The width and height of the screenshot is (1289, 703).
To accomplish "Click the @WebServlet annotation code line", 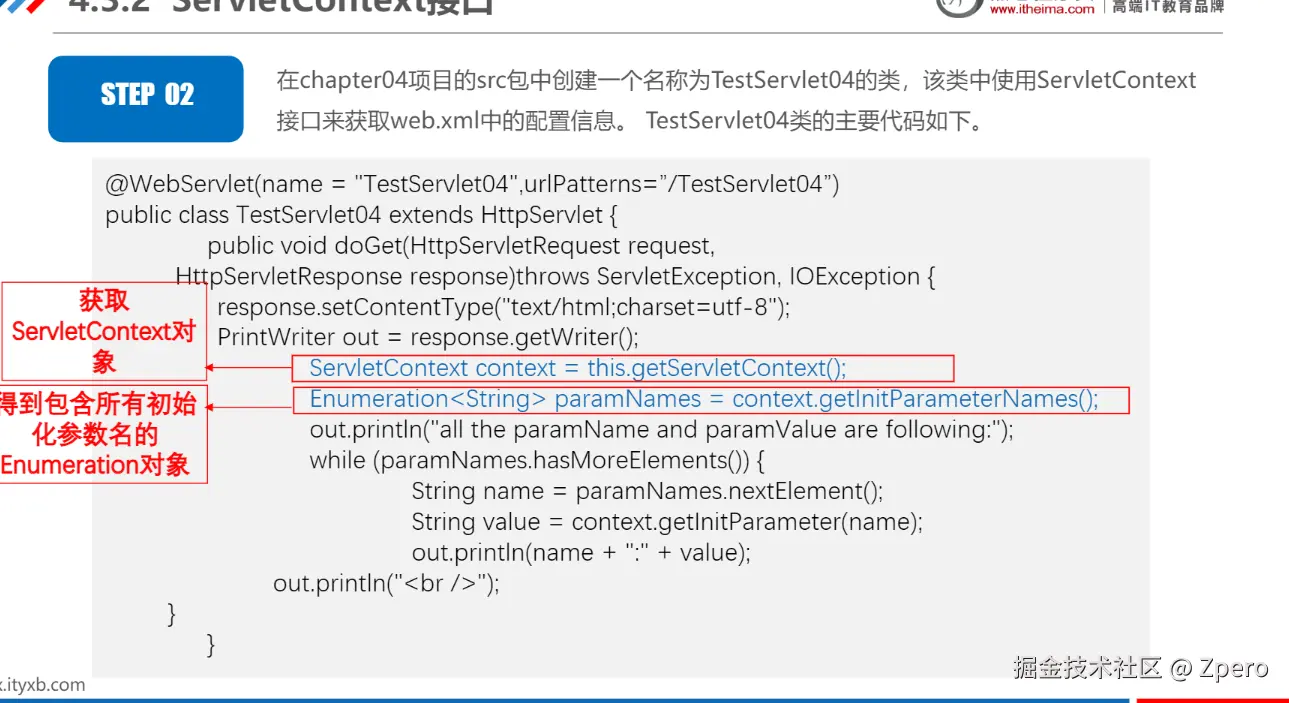I will [x=472, y=184].
